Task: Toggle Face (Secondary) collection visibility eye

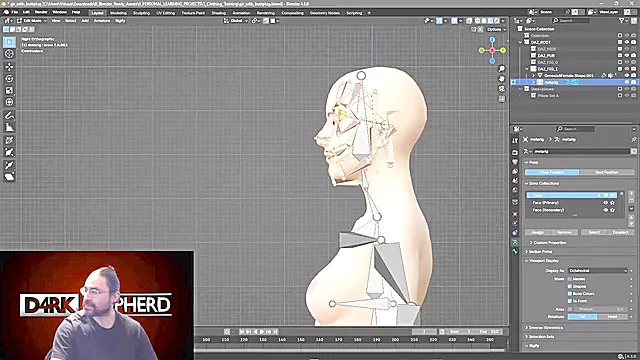Action: (x=606, y=210)
